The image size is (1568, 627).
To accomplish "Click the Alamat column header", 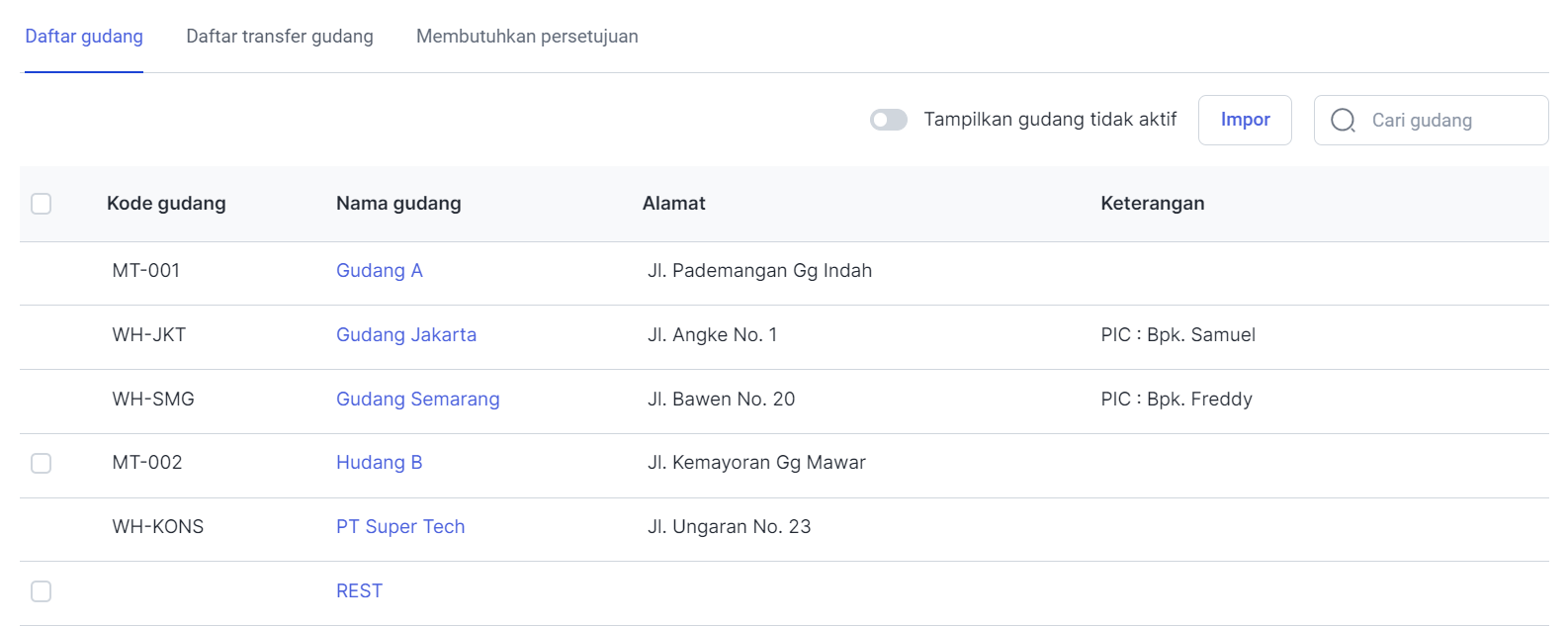I will pos(674,204).
